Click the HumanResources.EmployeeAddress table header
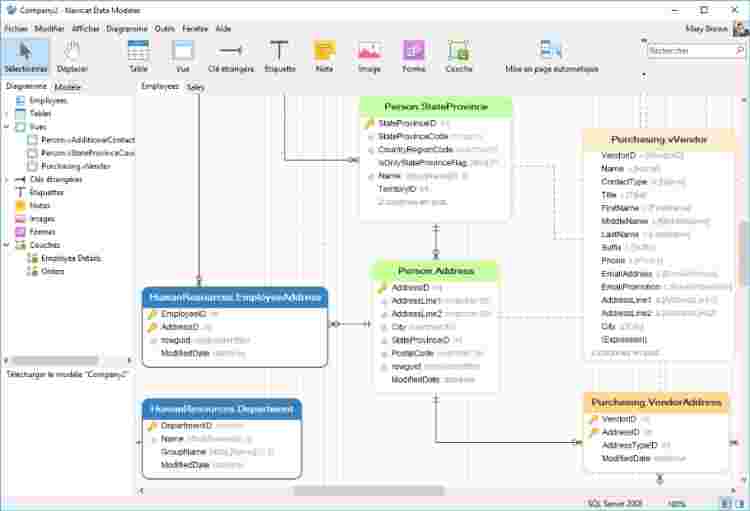Viewport: 750px width, 511px height. (235, 298)
